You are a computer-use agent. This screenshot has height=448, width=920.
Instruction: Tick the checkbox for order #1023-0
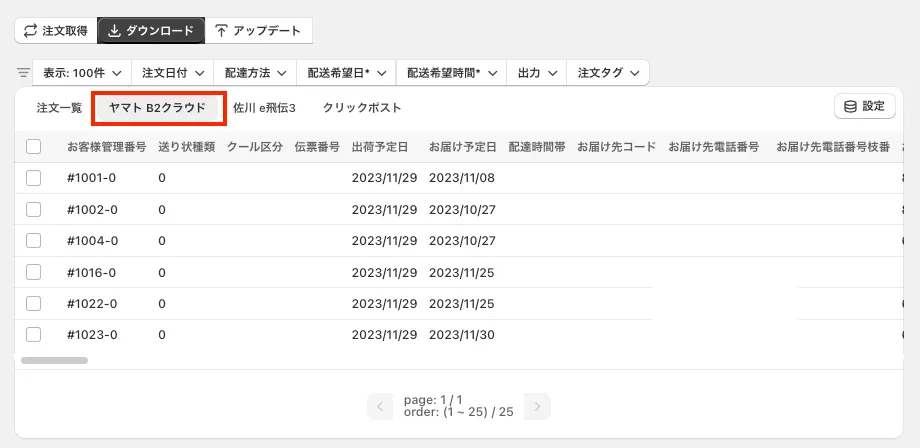pos(34,335)
